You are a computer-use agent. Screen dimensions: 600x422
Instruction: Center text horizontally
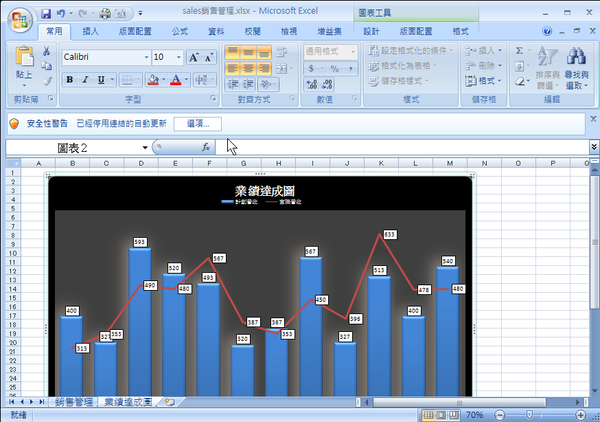[248, 68]
